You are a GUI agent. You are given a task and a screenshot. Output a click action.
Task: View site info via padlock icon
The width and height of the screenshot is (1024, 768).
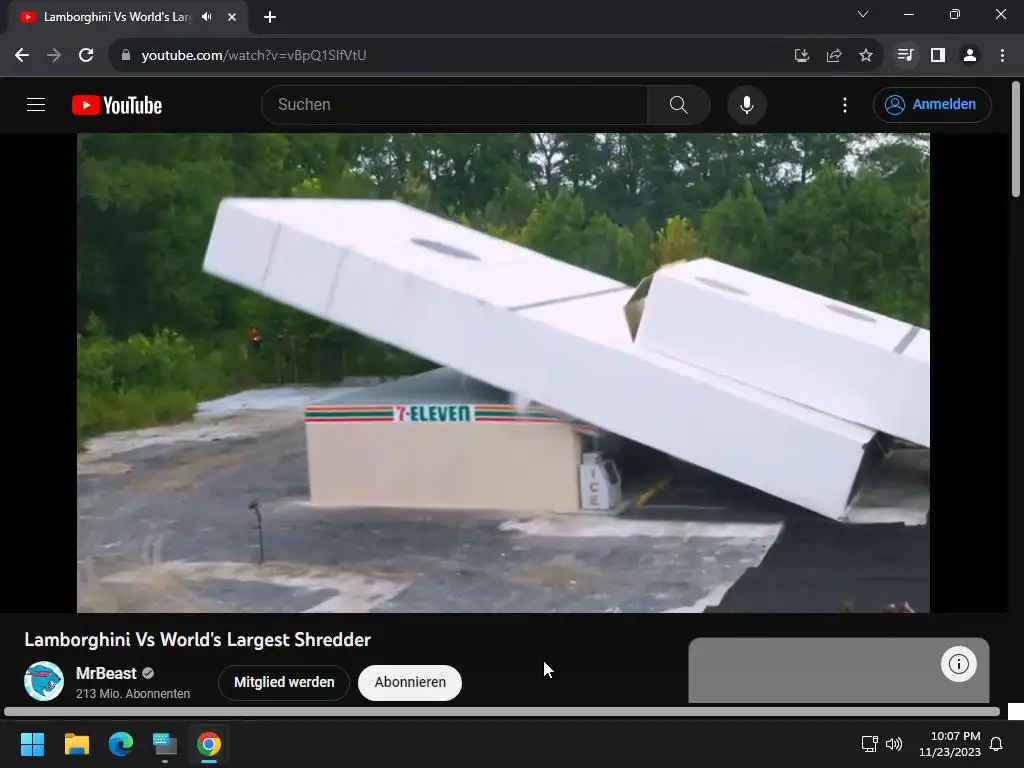[x=126, y=56]
